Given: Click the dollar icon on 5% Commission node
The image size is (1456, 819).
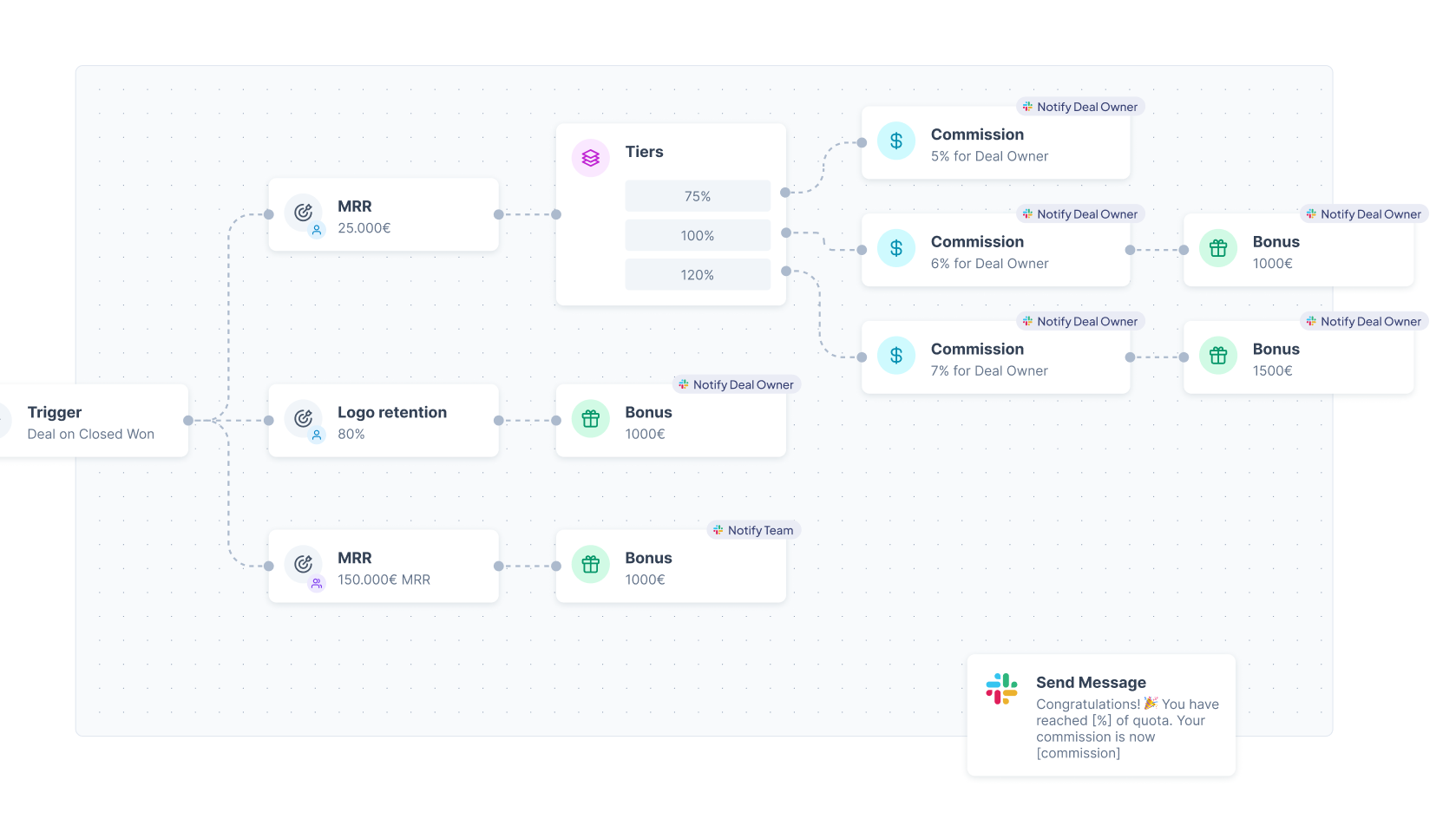Looking at the screenshot, I should [896, 141].
